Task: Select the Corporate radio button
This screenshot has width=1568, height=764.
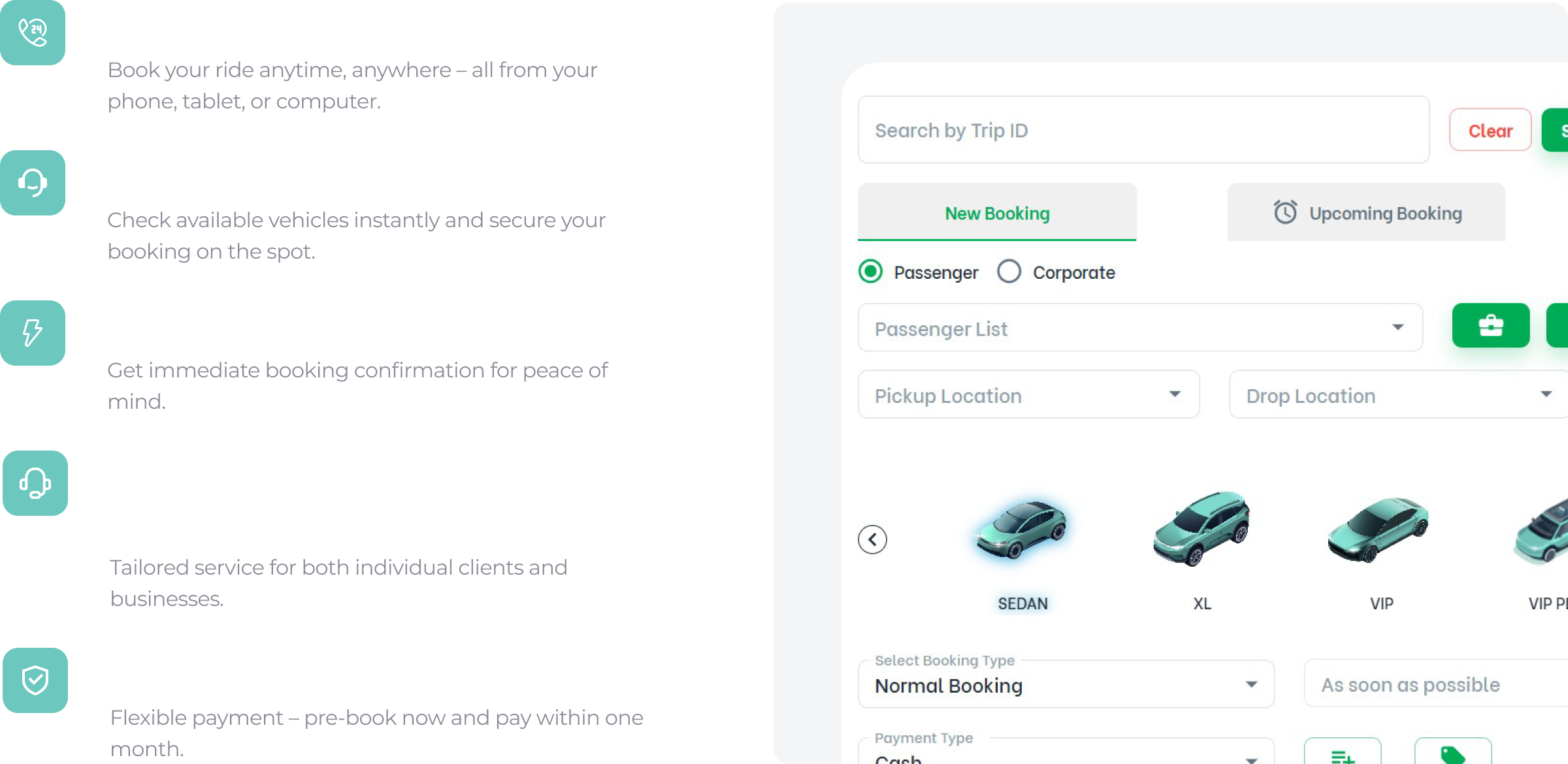Action: 1009,272
